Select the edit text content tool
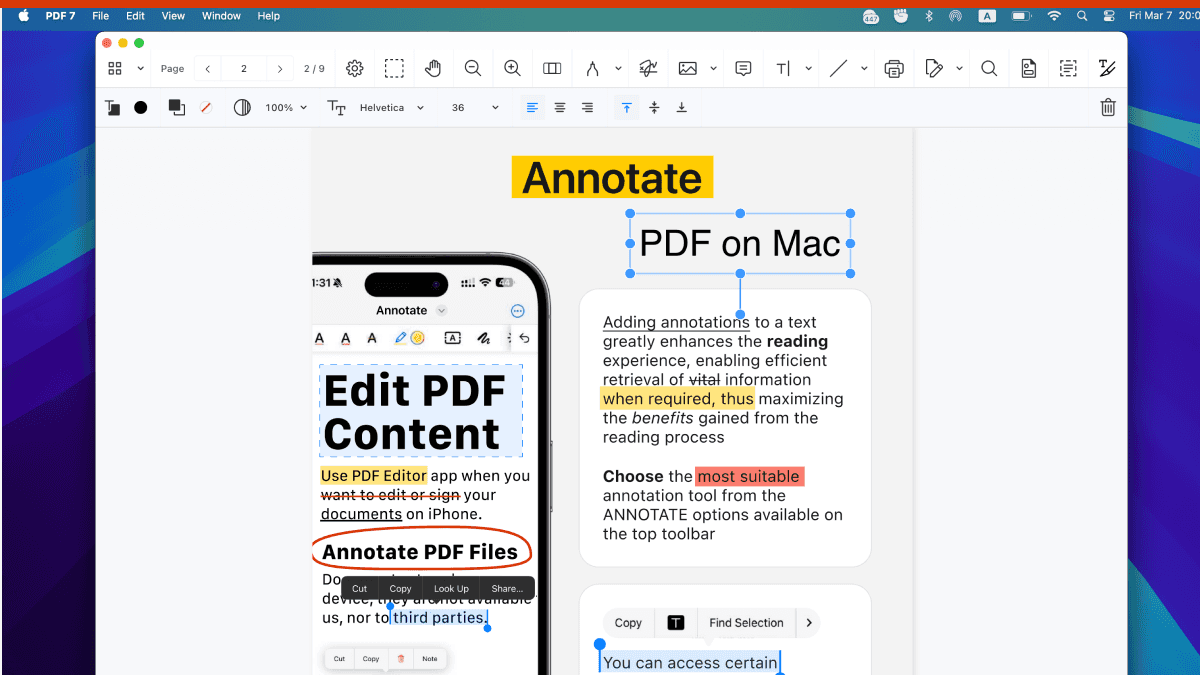Image resolution: width=1200 pixels, height=675 pixels. (1107, 68)
